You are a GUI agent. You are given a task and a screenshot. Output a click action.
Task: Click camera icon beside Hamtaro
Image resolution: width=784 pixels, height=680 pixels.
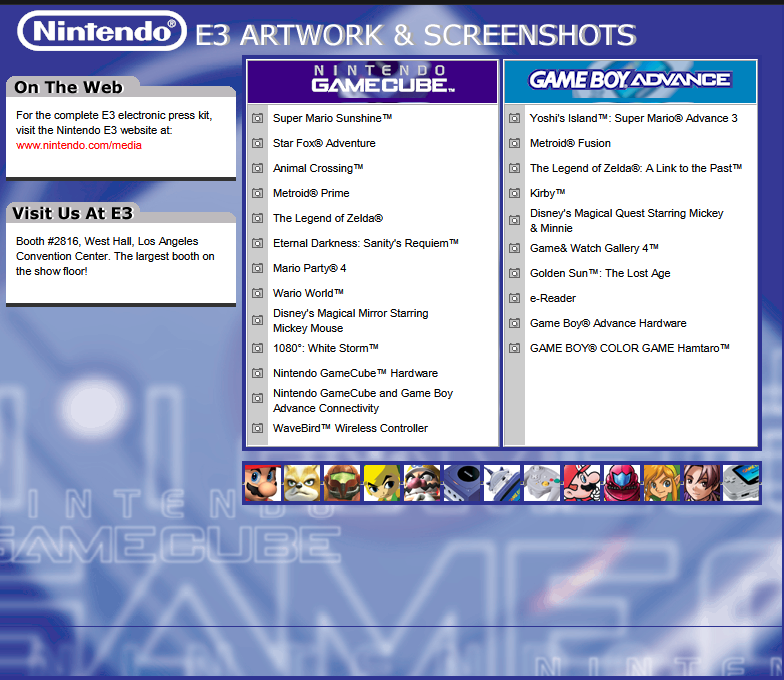click(514, 348)
